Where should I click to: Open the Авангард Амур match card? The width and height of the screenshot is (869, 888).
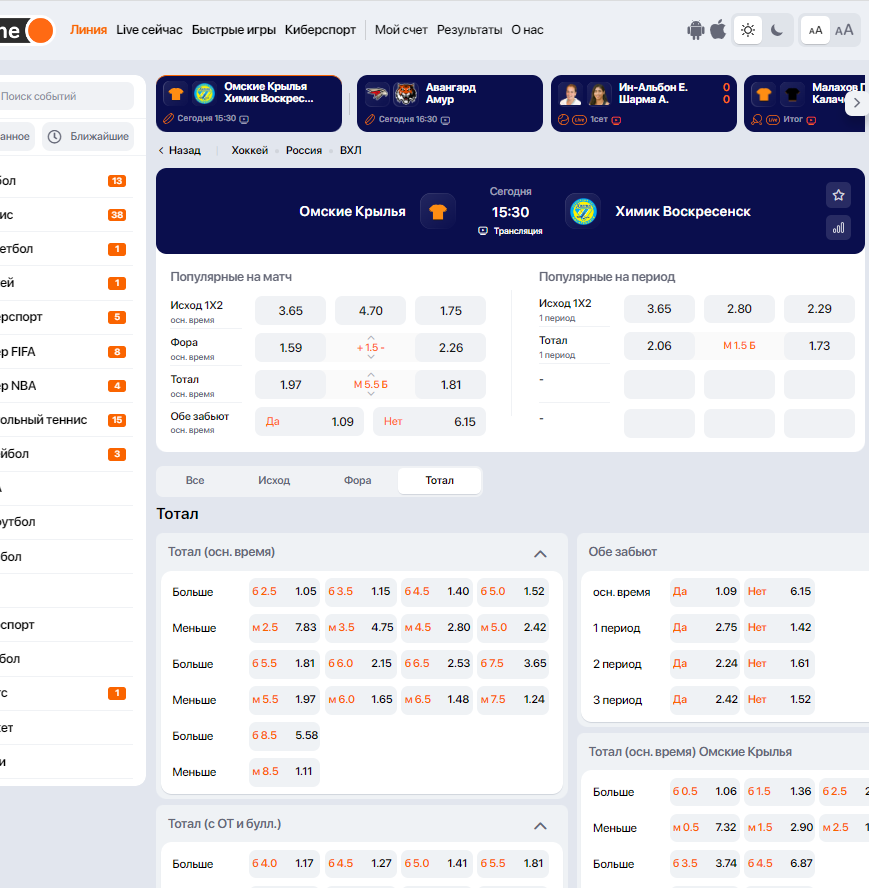[450, 104]
